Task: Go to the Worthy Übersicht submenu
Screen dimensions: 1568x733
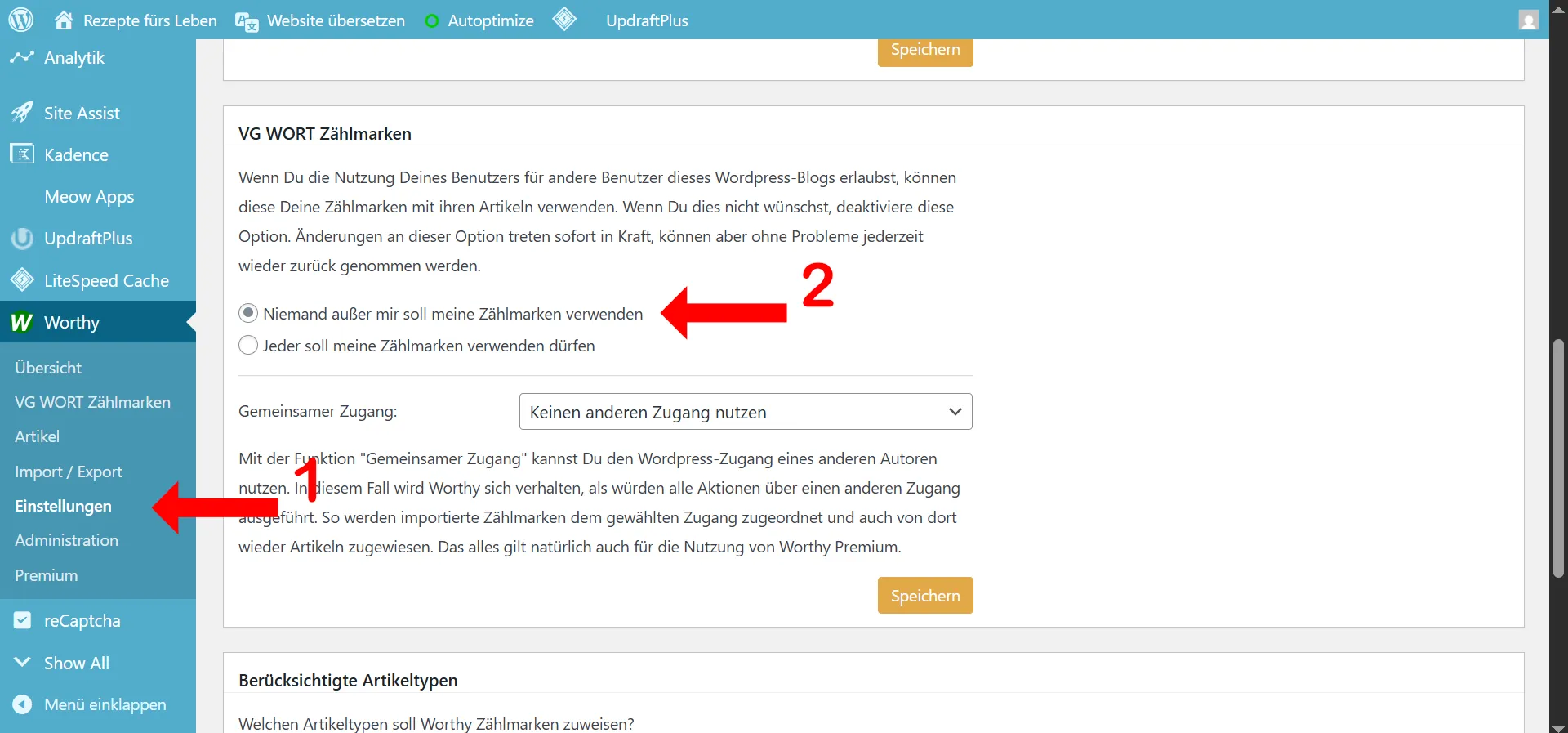Action: [x=48, y=368]
